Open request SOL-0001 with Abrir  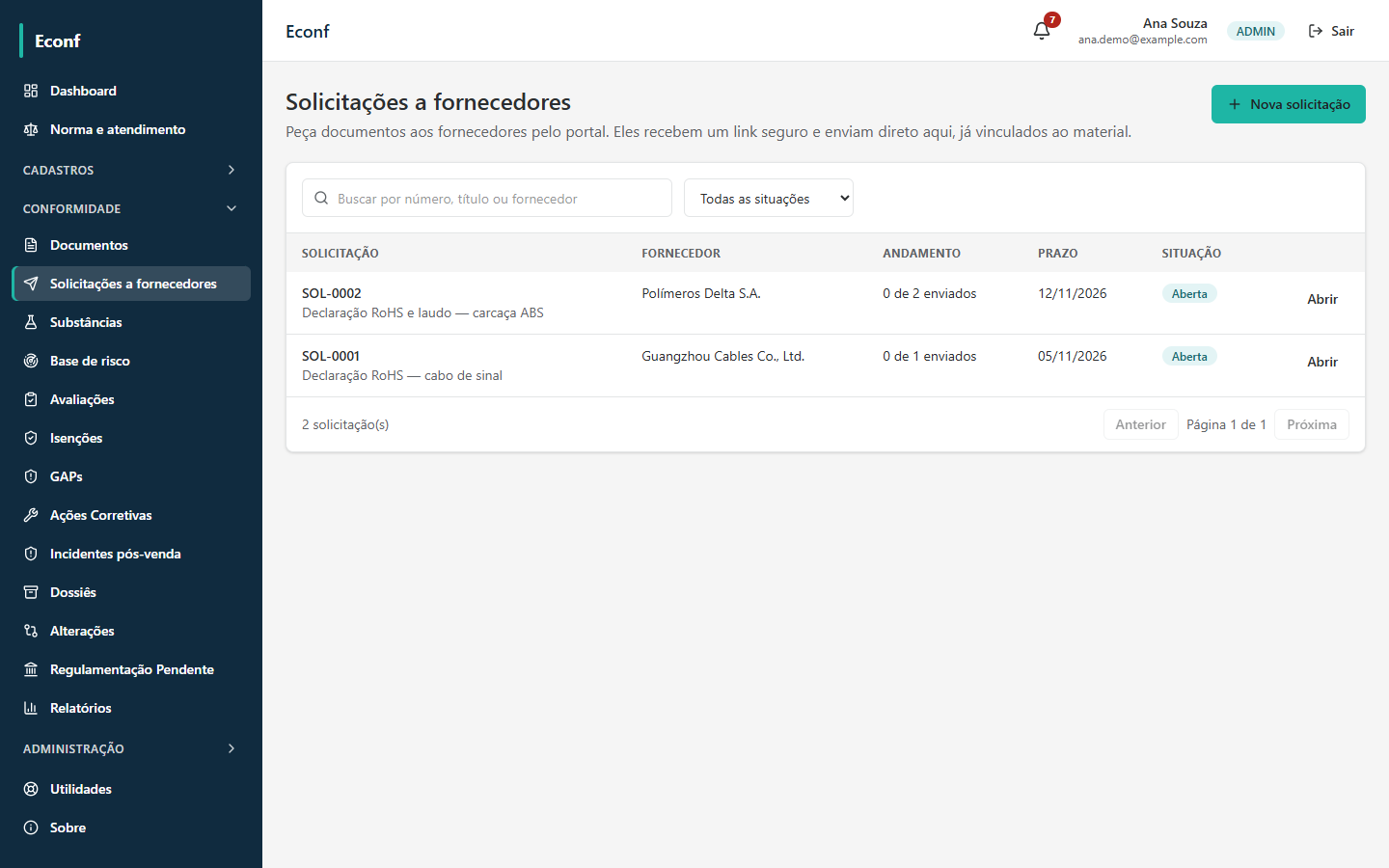[x=1322, y=362]
